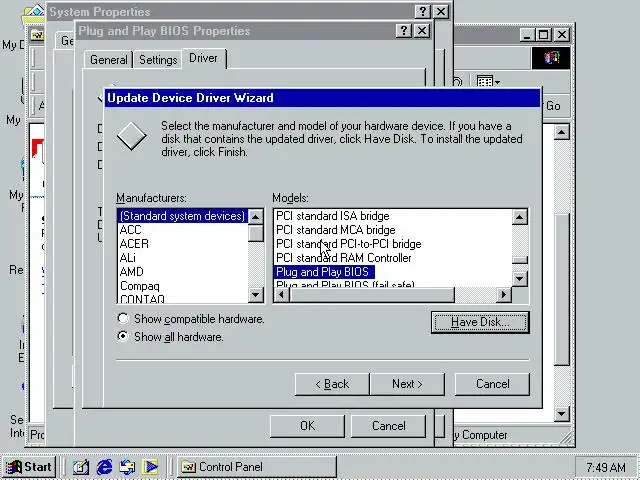
Task: Click Models list horizontal scroll left arrow
Action: point(282,294)
